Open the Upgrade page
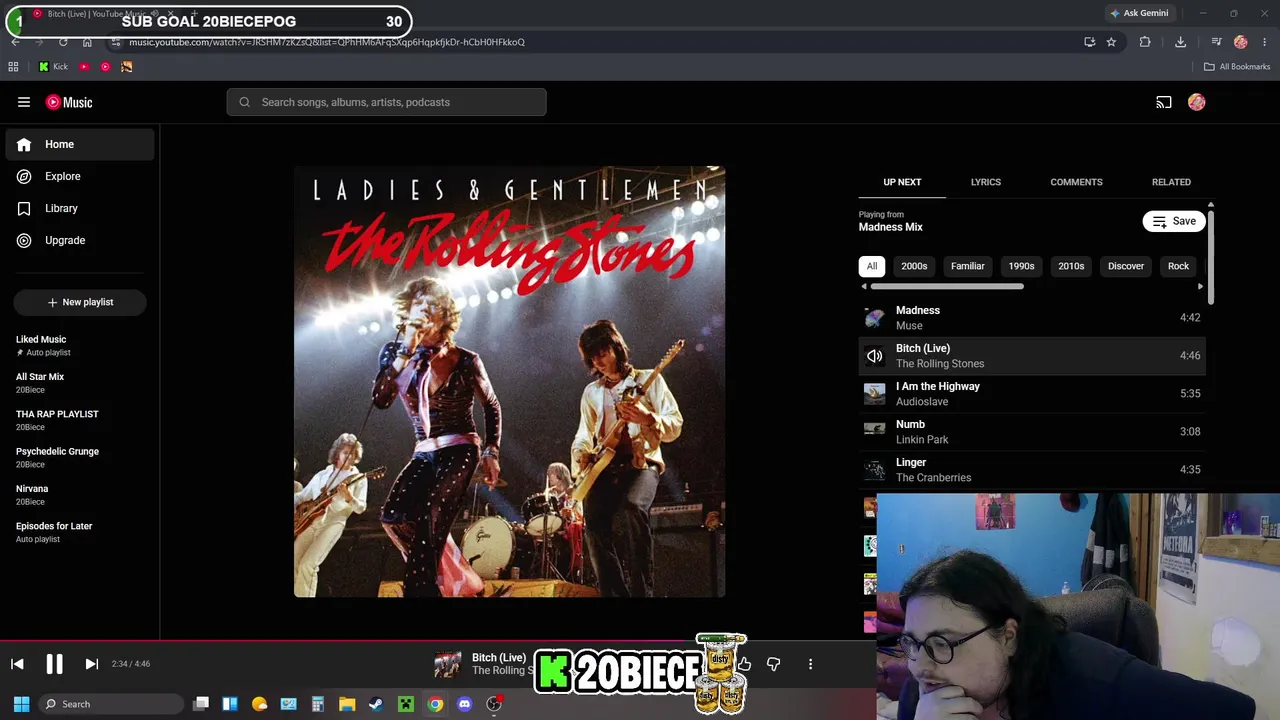The width and height of the screenshot is (1280, 720). [80, 240]
